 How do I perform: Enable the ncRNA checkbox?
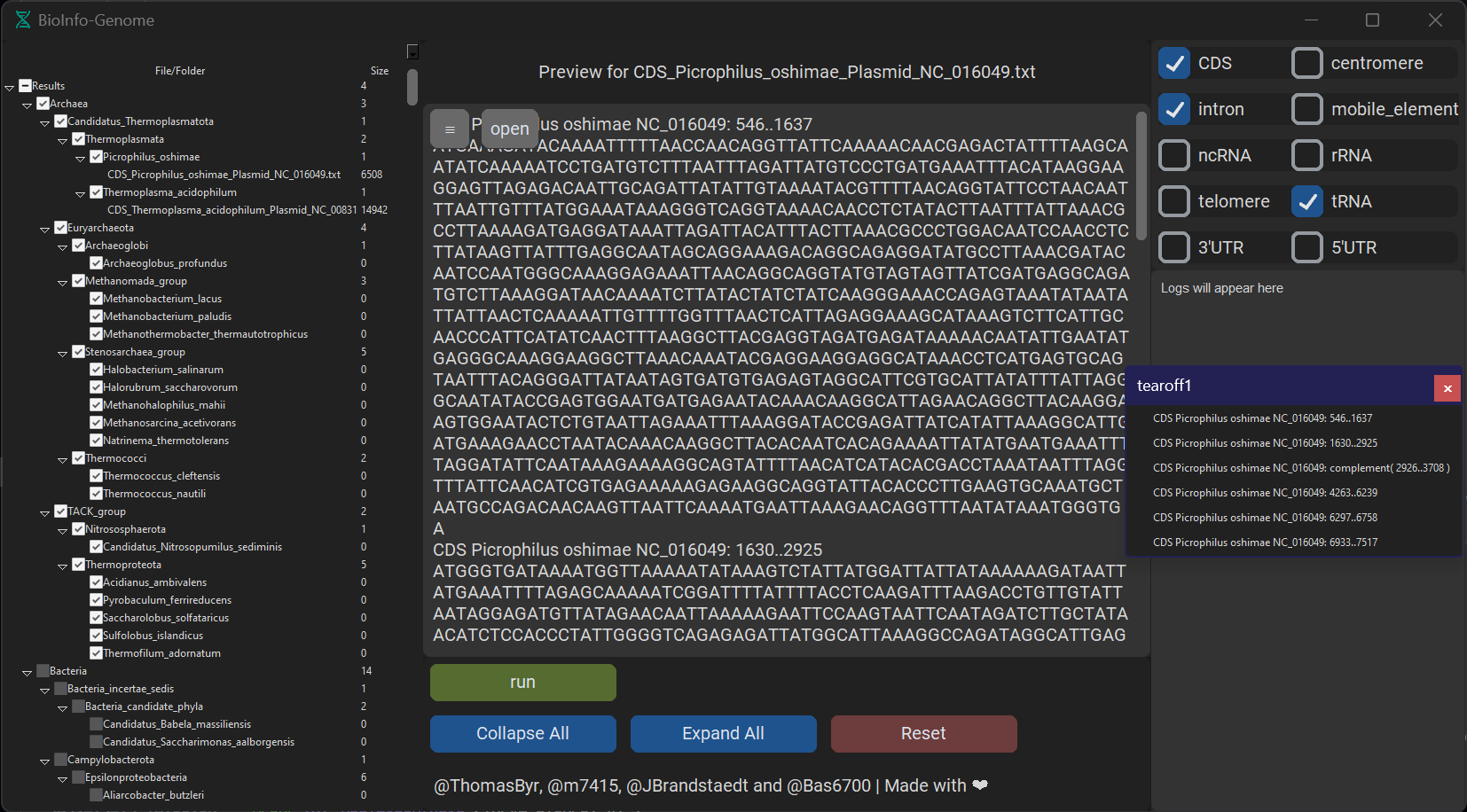coord(1175,155)
